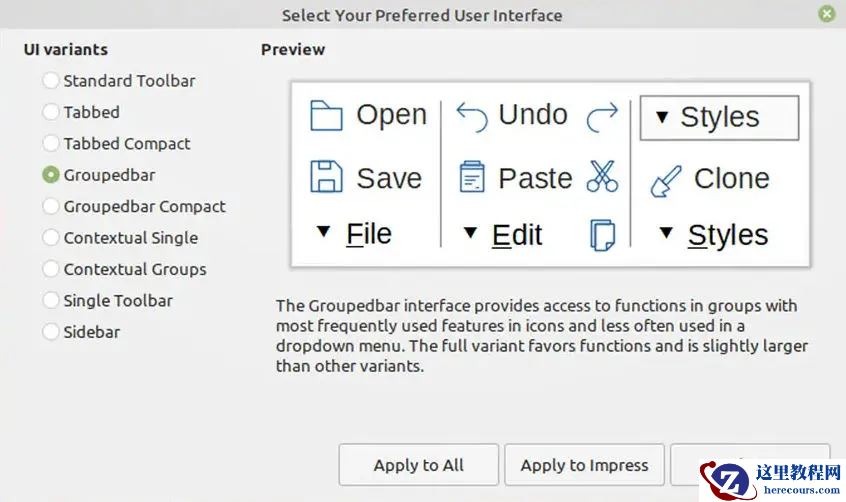Click the Undo arrow icon
This screenshot has height=502, width=846.
tap(472, 115)
